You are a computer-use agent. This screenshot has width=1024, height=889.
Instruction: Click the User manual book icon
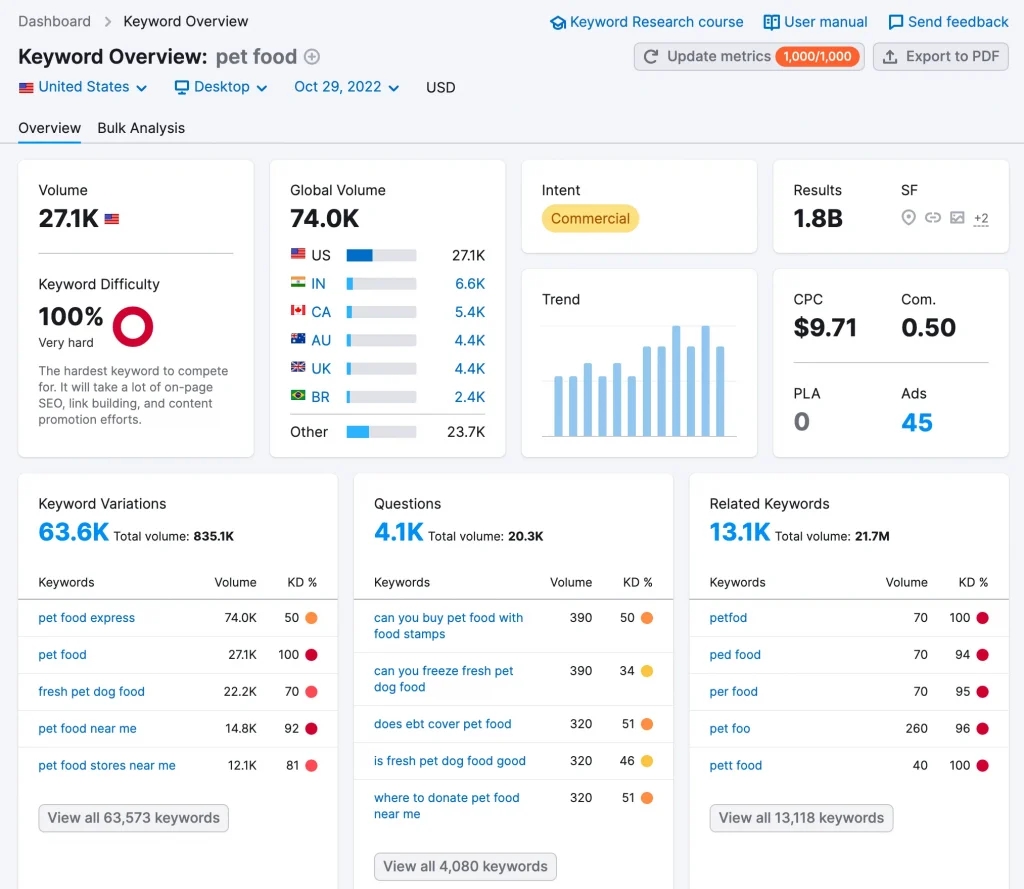pyautogui.click(x=771, y=23)
